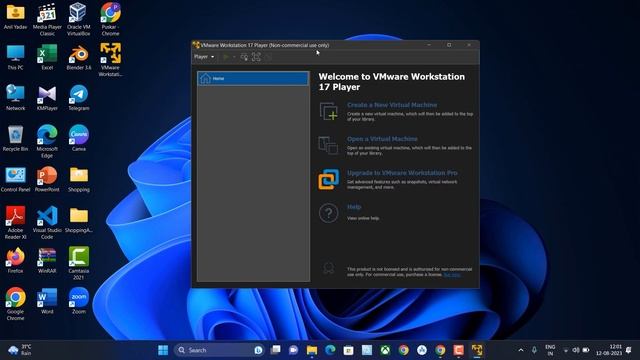Open the Player dropdown menu
The height and width of the screenshot is (360, 640).
pyautogui.click(x=204, y=57)
